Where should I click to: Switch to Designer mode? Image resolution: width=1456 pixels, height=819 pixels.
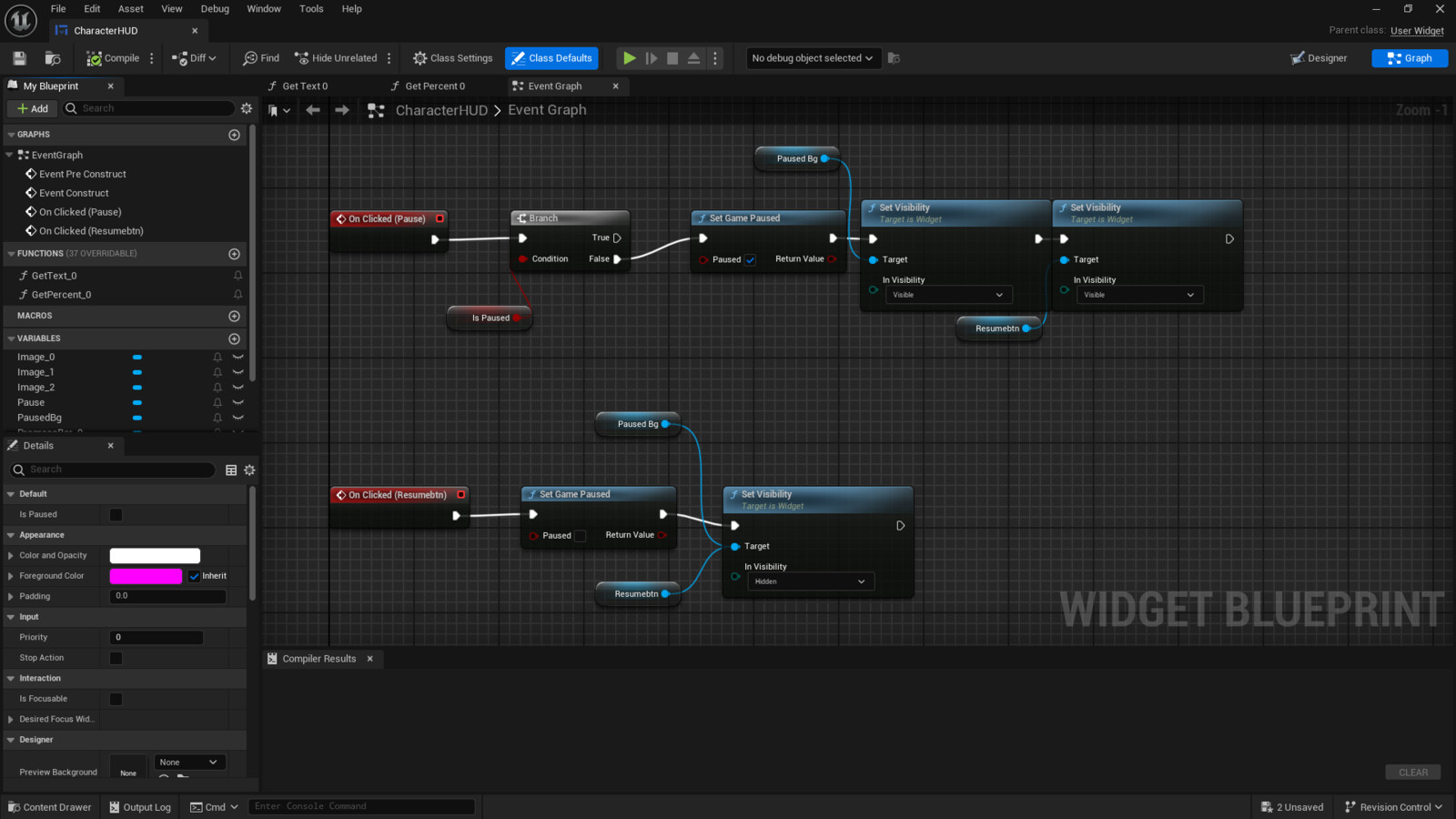[x=1319, y=58]
